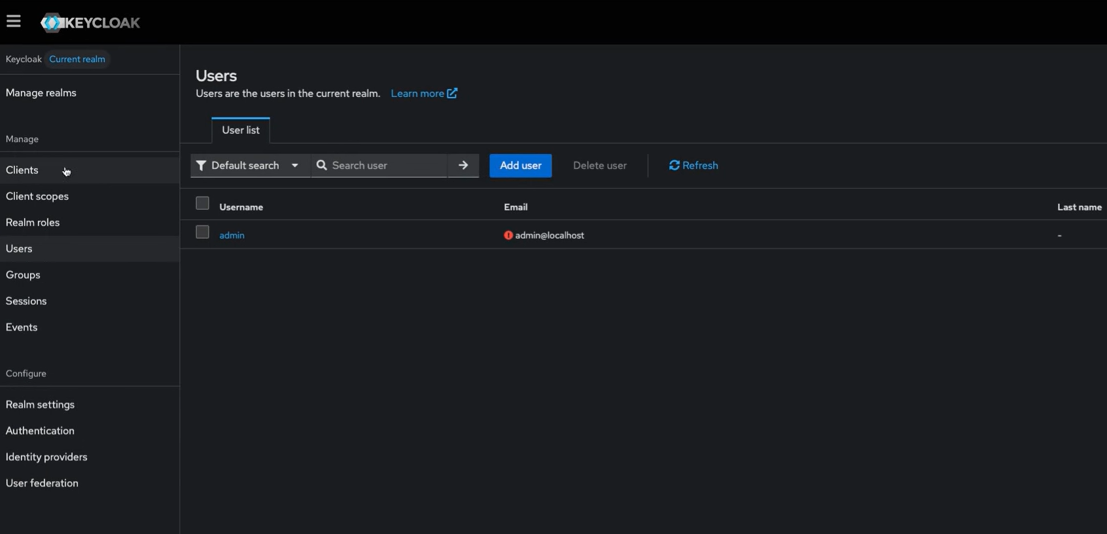Go to Realm settings in sidebar

[40, 405]
